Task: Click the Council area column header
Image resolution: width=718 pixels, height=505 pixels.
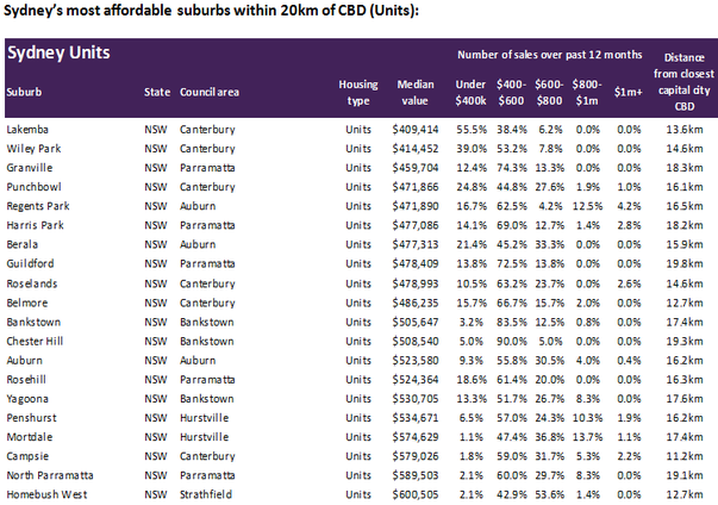Action: 209,92
